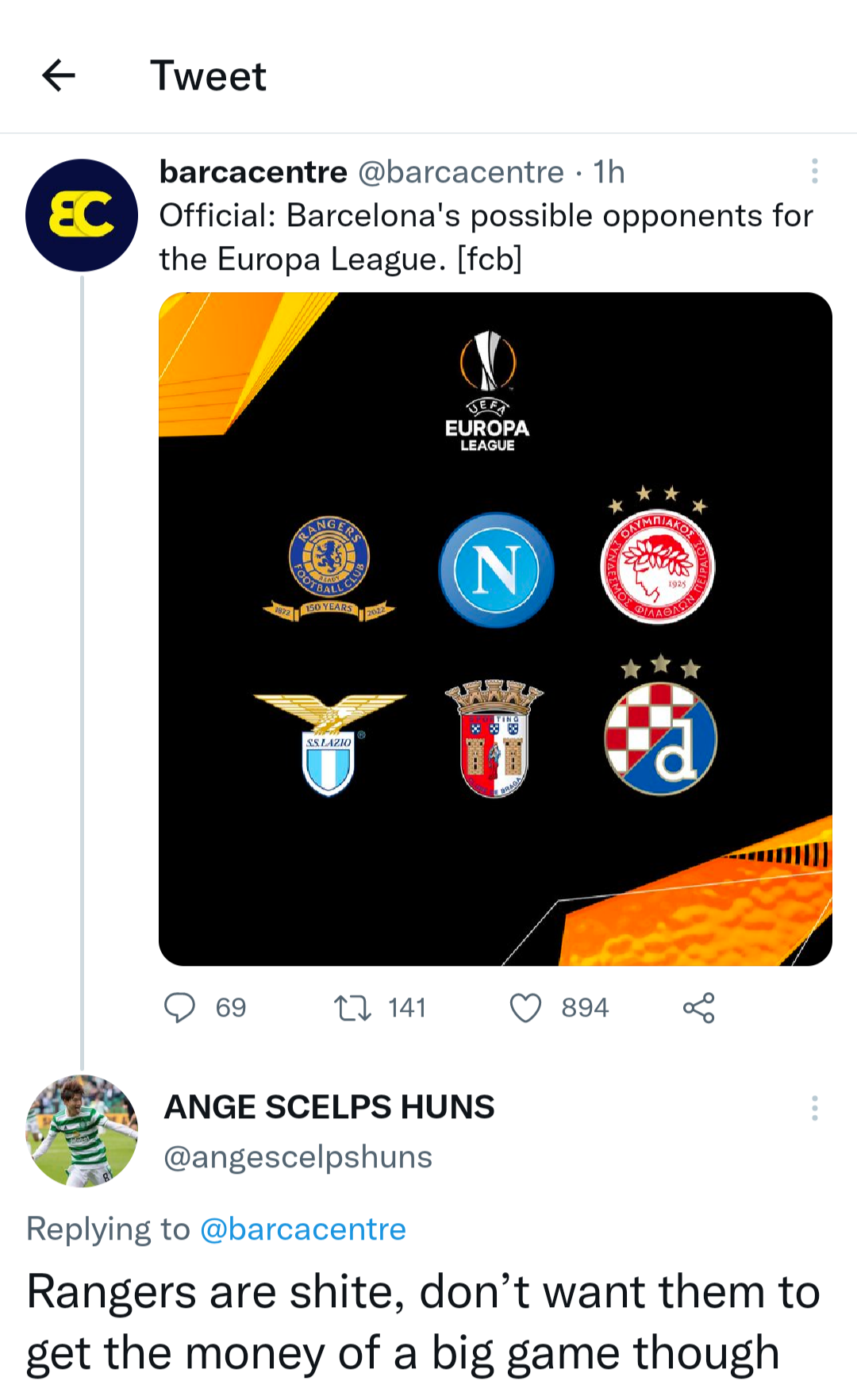
Task: Open more options for barcacentre tweet
Action: pyautogui.click(x=814, y=171)
